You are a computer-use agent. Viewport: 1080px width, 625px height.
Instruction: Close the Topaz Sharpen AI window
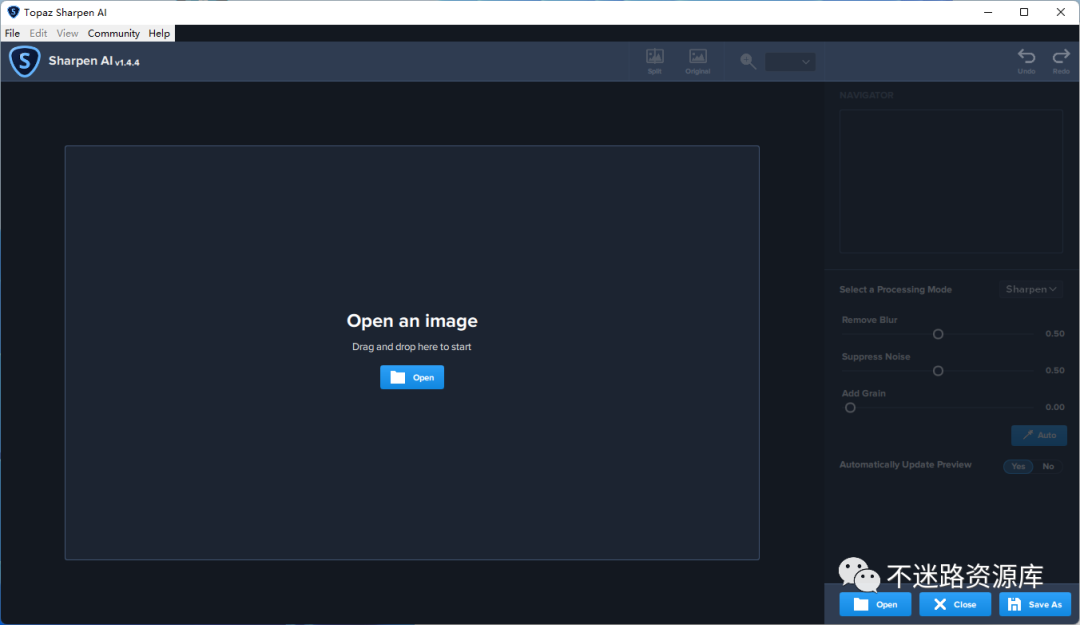click(x=1061, y=12)
